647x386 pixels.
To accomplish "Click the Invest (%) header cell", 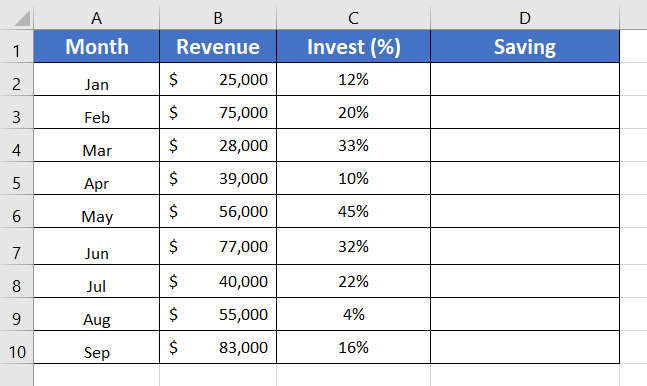I will click(353, 46).
